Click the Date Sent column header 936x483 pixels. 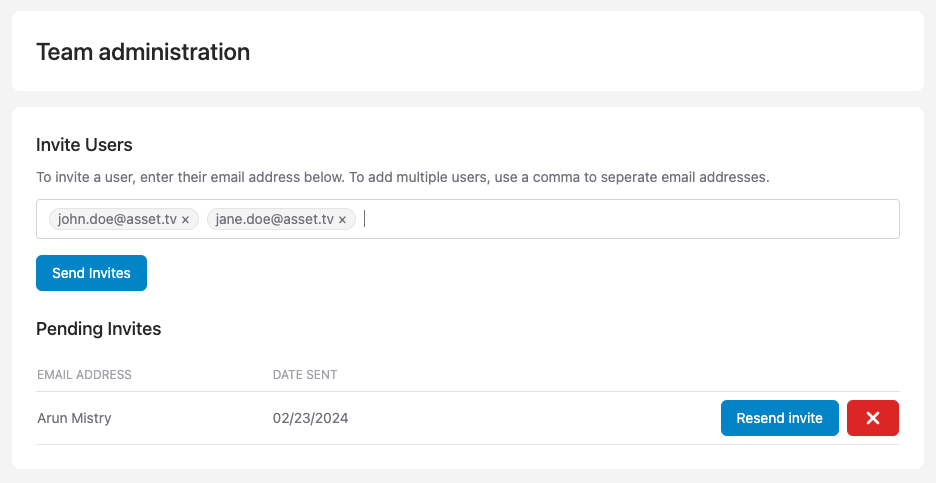(x=305, y=375)
